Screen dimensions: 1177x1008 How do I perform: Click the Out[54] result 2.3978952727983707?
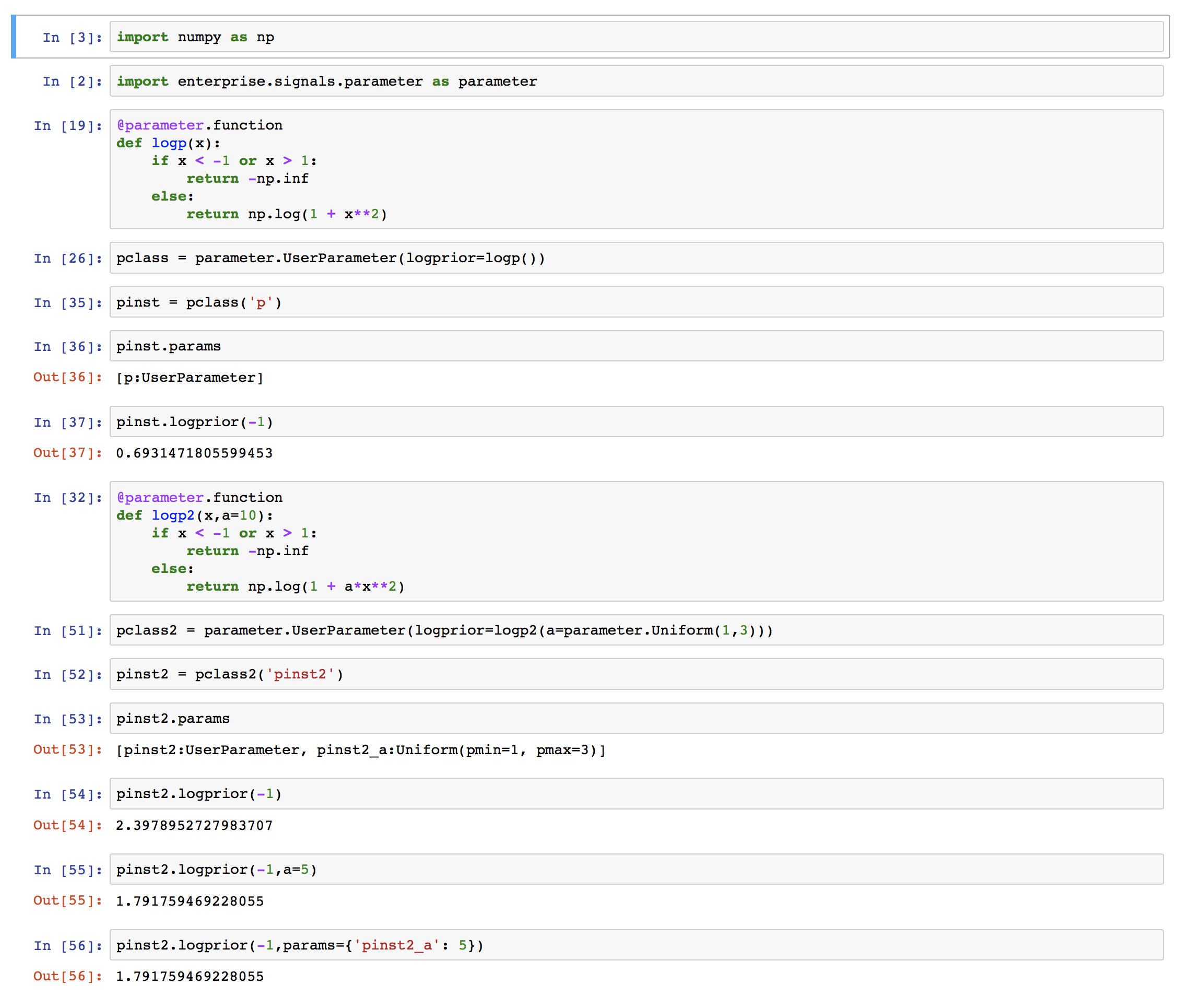tap(193, 825)
